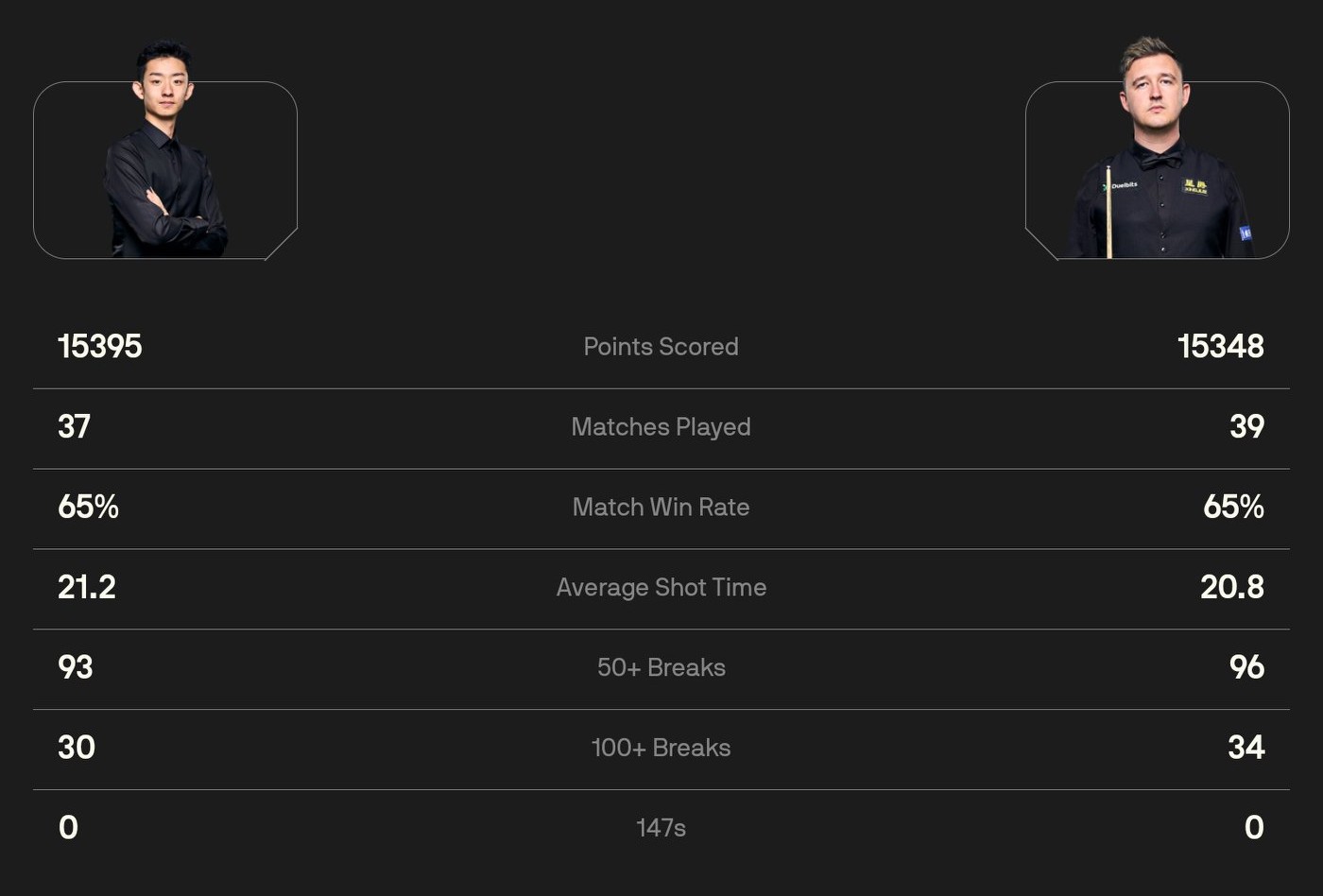1323x896 pixels.
Task: Click the 50+ Breaks label
Action: pyautogui.click(x=661, y=668)
